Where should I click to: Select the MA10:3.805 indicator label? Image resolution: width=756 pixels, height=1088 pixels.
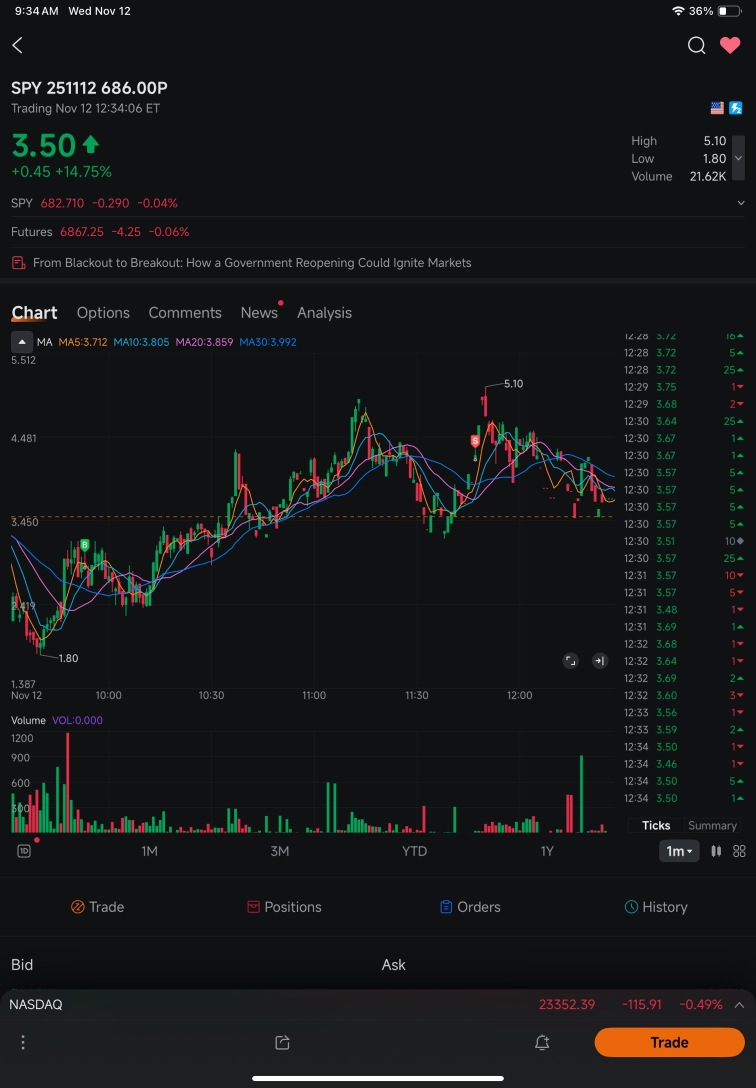pyautogui.click(x=141, y=342)
